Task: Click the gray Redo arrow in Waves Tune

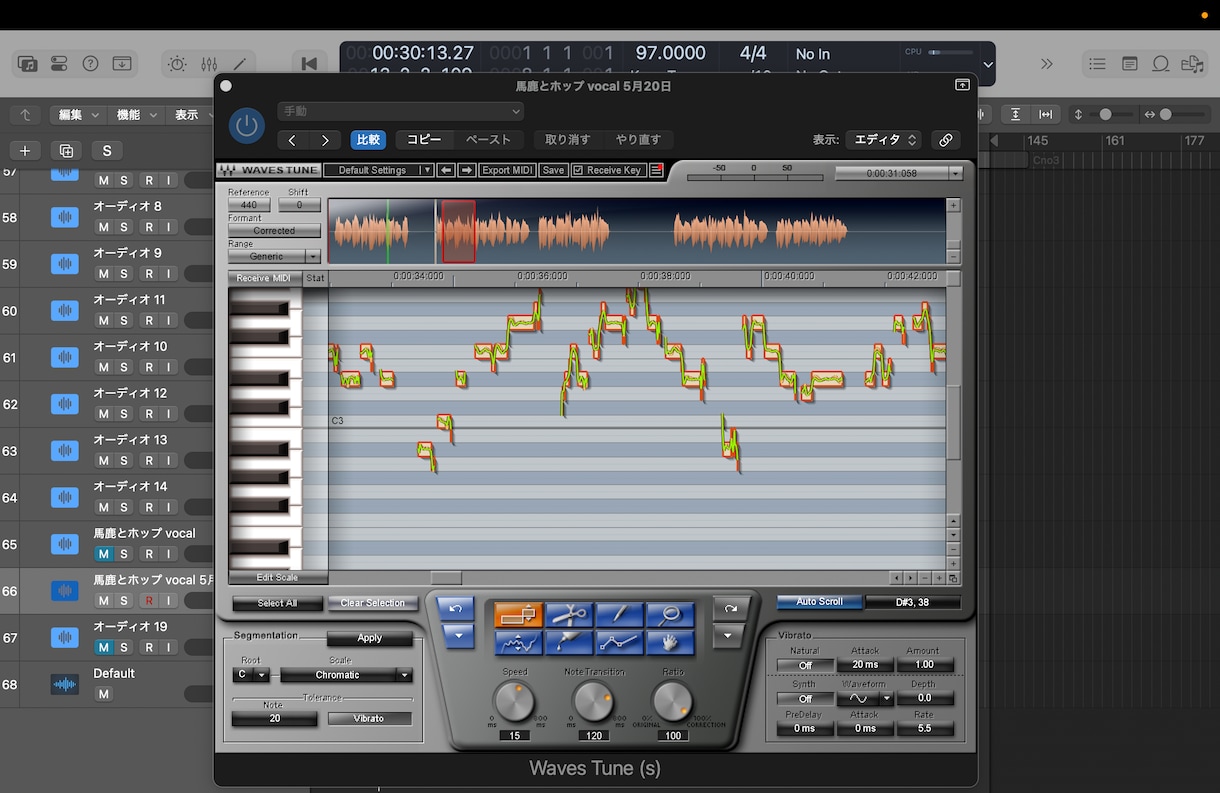Action: point(729,608)
